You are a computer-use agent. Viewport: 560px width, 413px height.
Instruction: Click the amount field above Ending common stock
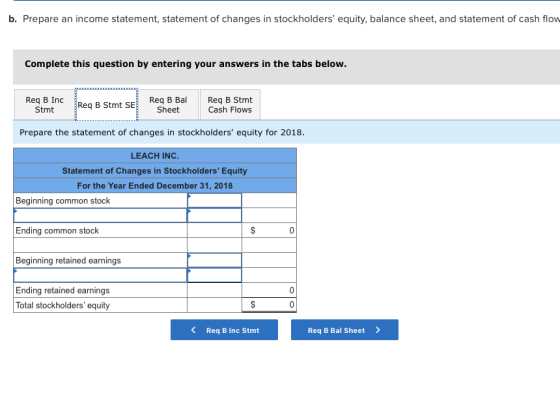click(x=215, y=215)
